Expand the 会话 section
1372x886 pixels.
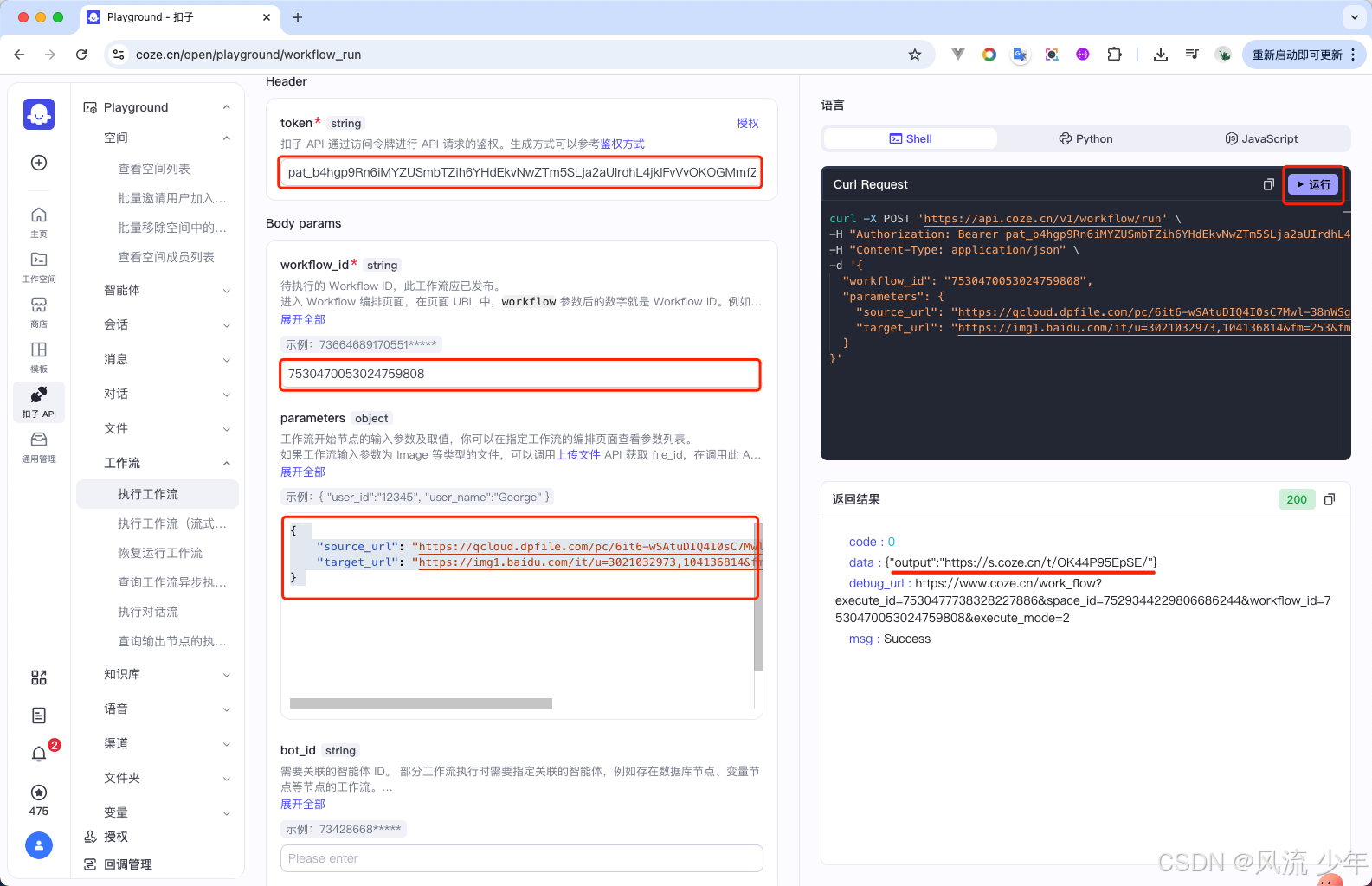point(226,325)
